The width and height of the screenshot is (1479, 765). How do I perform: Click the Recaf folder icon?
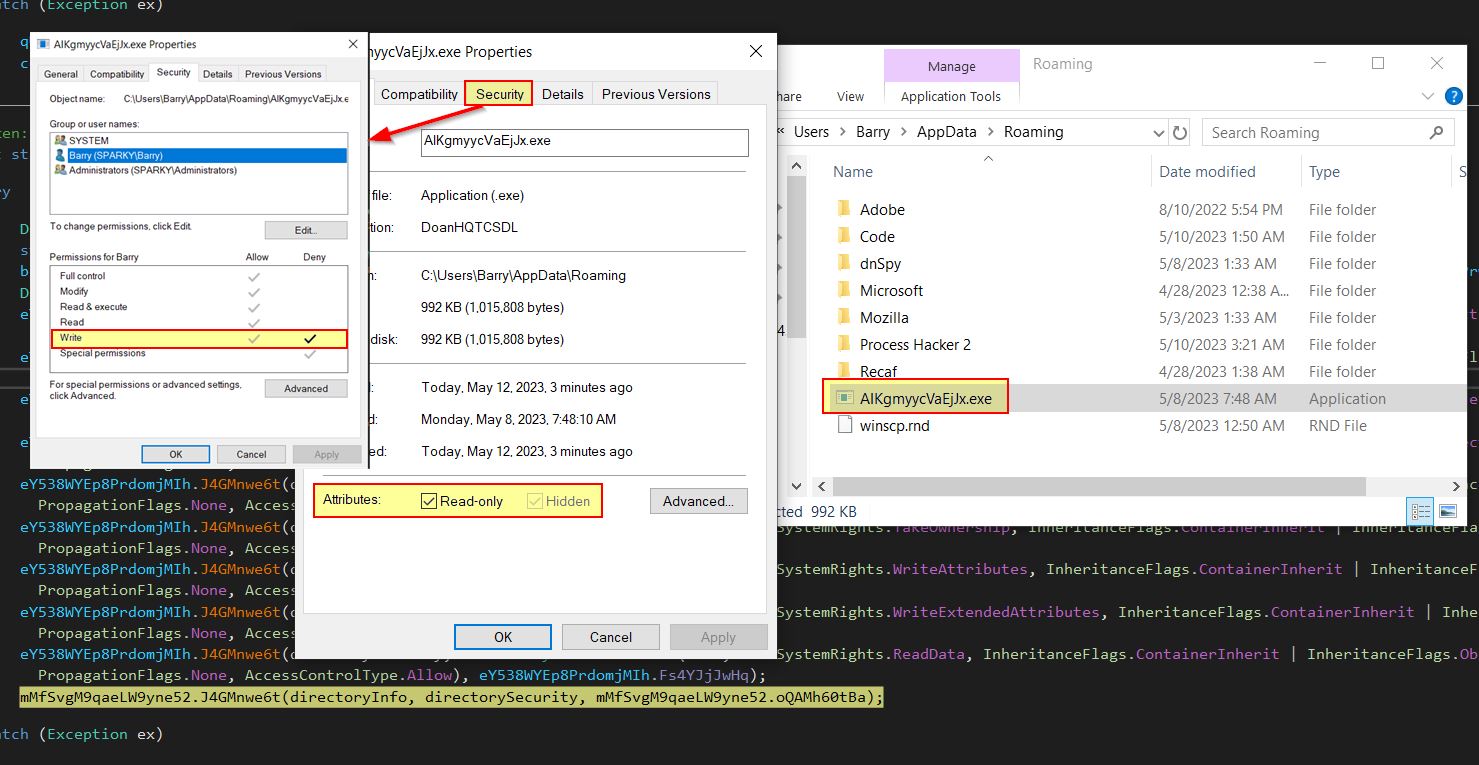point(842,372)
